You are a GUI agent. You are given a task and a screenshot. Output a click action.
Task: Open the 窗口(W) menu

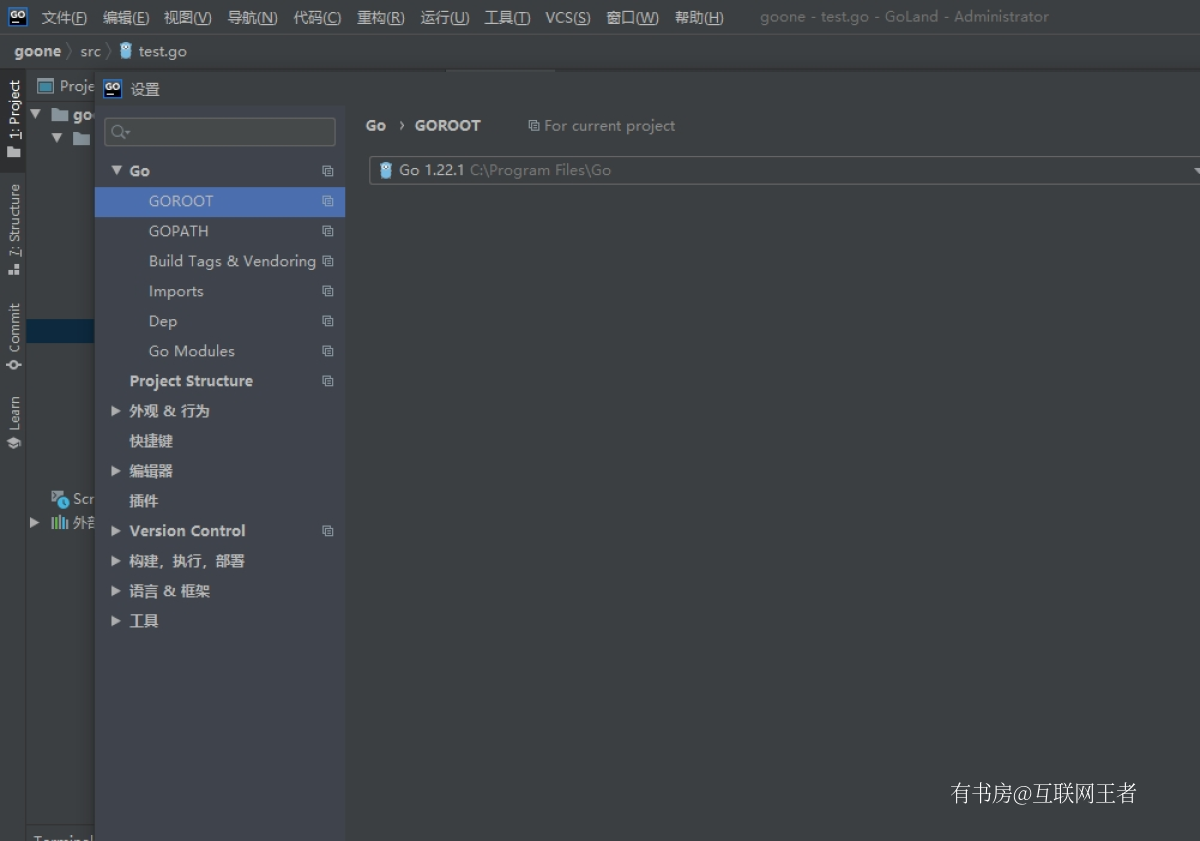[632, 18]
